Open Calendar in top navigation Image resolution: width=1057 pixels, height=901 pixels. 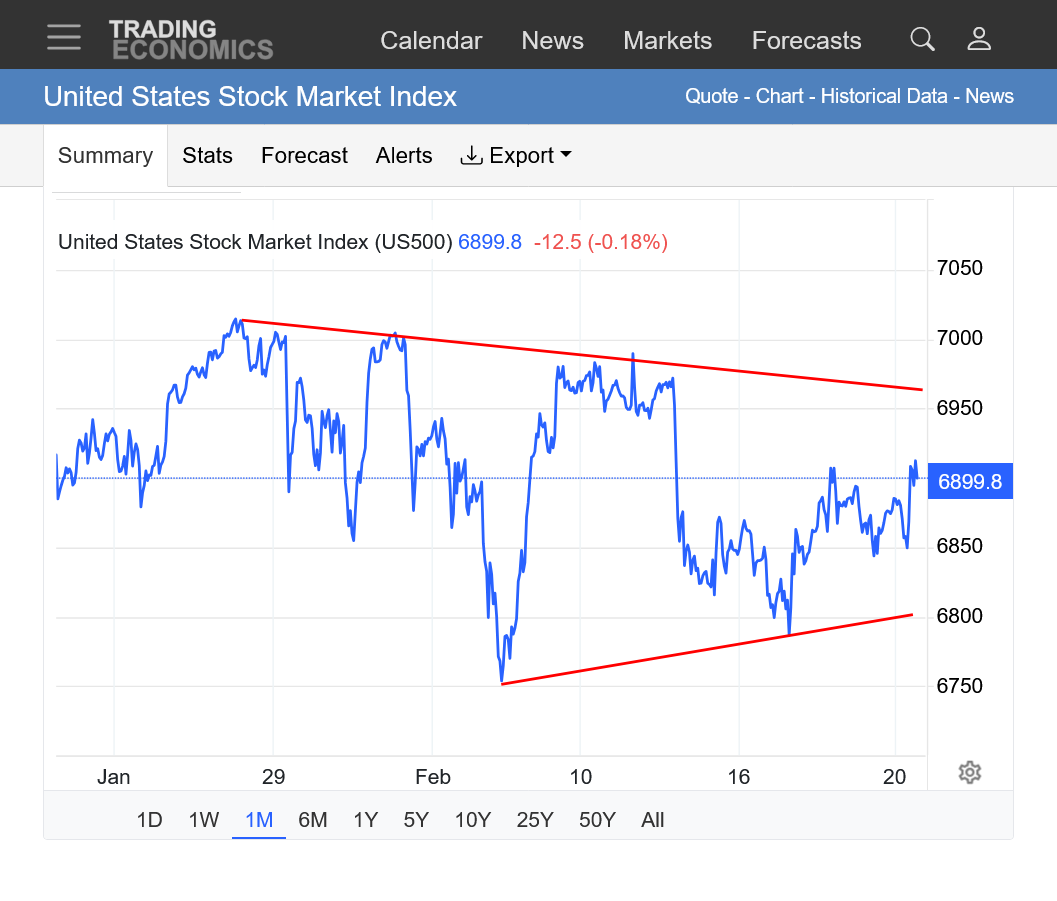[431, 41]
